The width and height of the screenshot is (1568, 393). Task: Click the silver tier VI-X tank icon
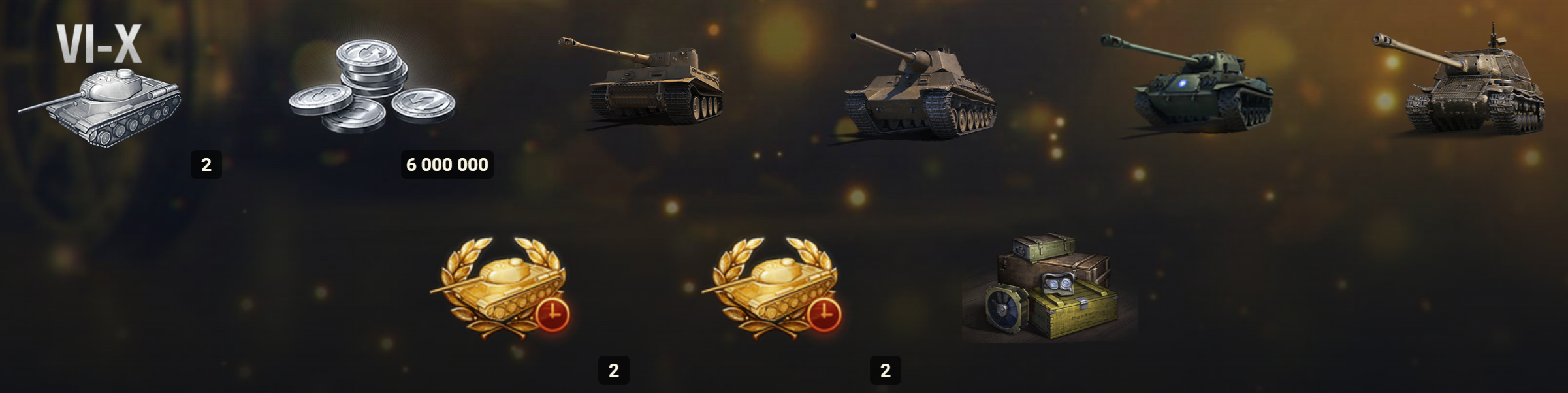(100, 106)
